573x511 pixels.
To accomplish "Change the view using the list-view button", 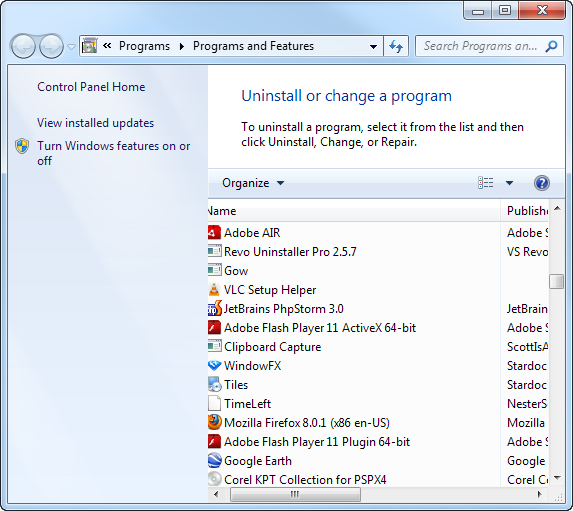I will tap(486, 183).
